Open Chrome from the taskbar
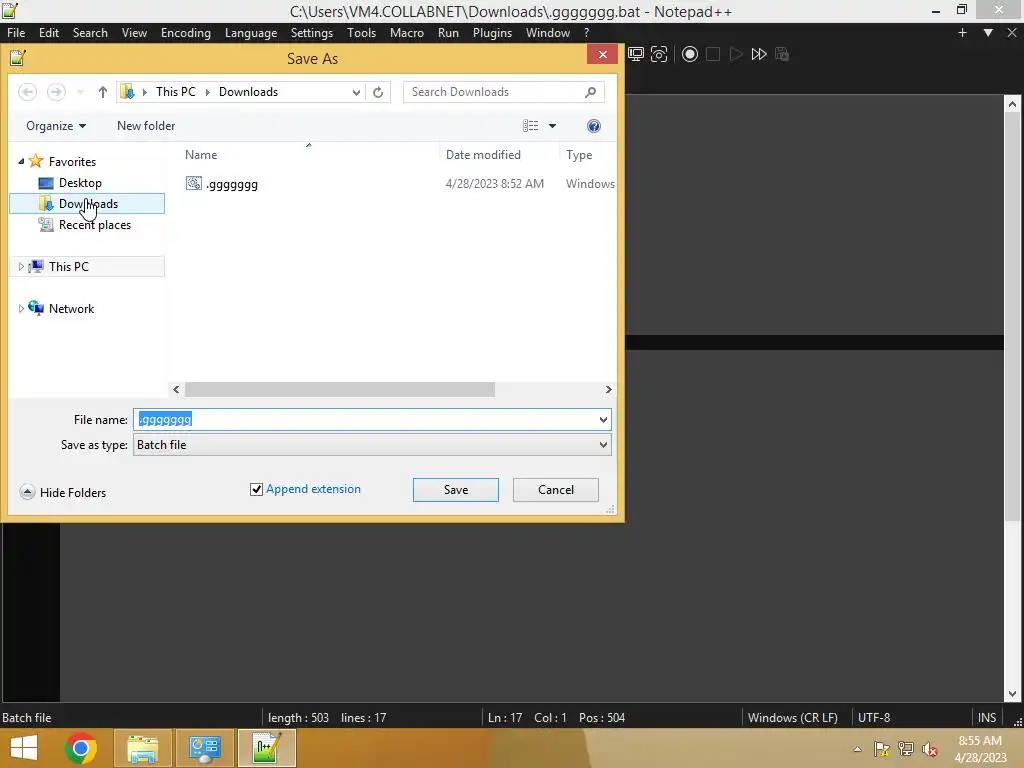Image resolution: width=1024 pixels, height=768 pixels. click(81, 748)
